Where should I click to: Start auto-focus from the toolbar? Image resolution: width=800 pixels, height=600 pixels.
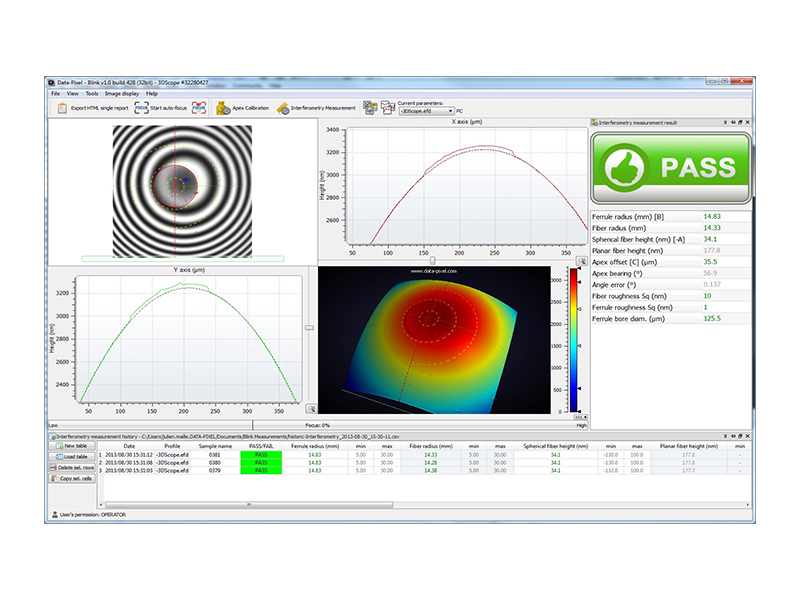[161, 108]
